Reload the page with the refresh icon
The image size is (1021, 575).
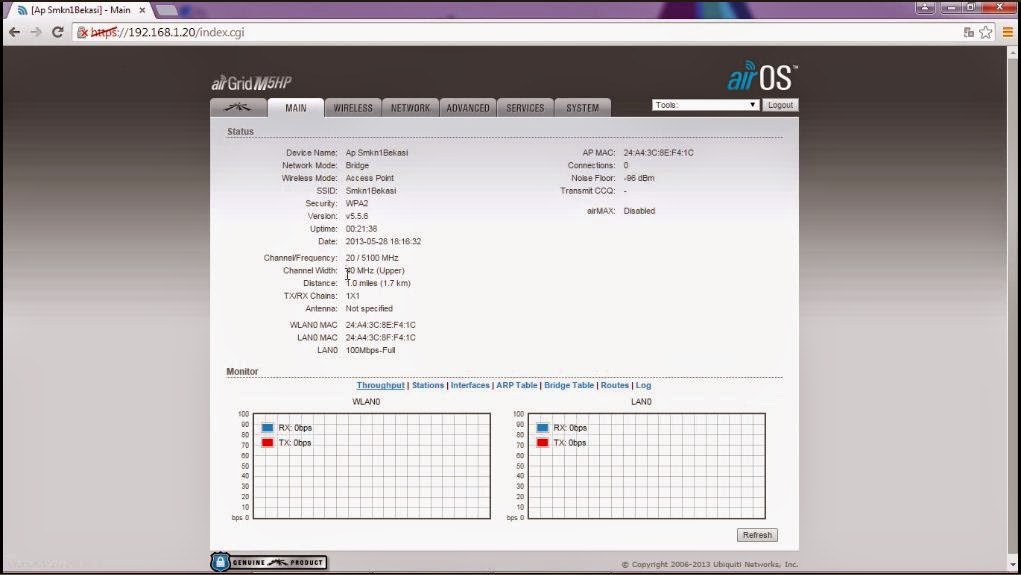click(x=57, y=32)
